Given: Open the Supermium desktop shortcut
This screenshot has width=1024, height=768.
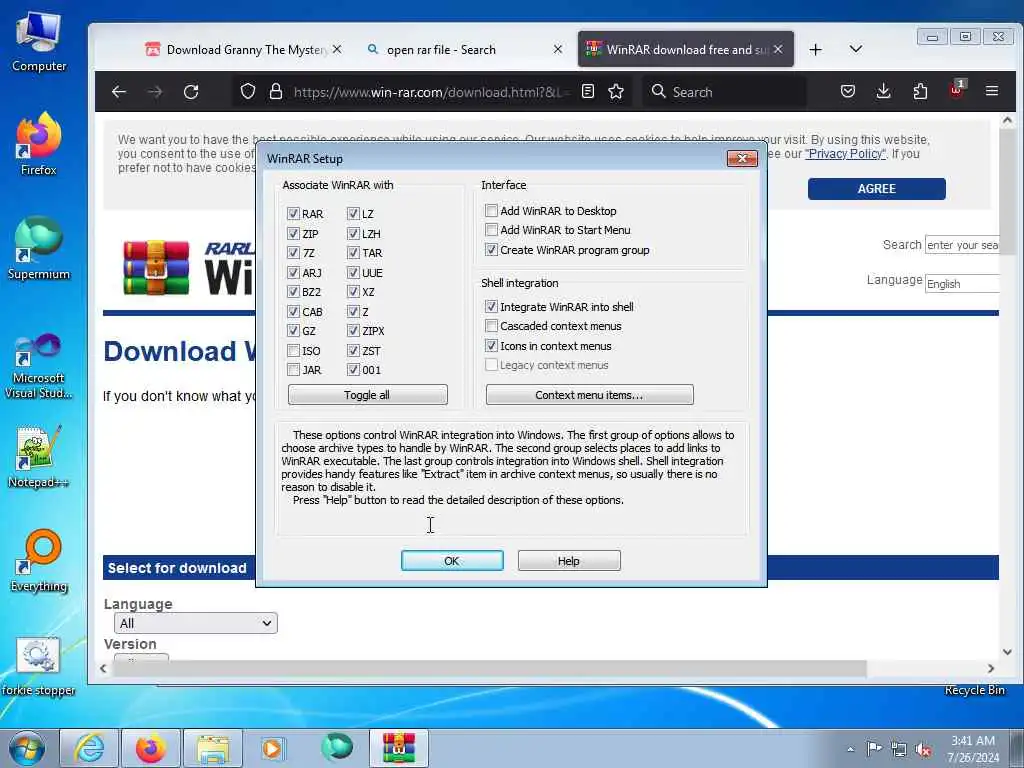Looking at the screenshot, I should pyautogui.click(x=39, y=248).
